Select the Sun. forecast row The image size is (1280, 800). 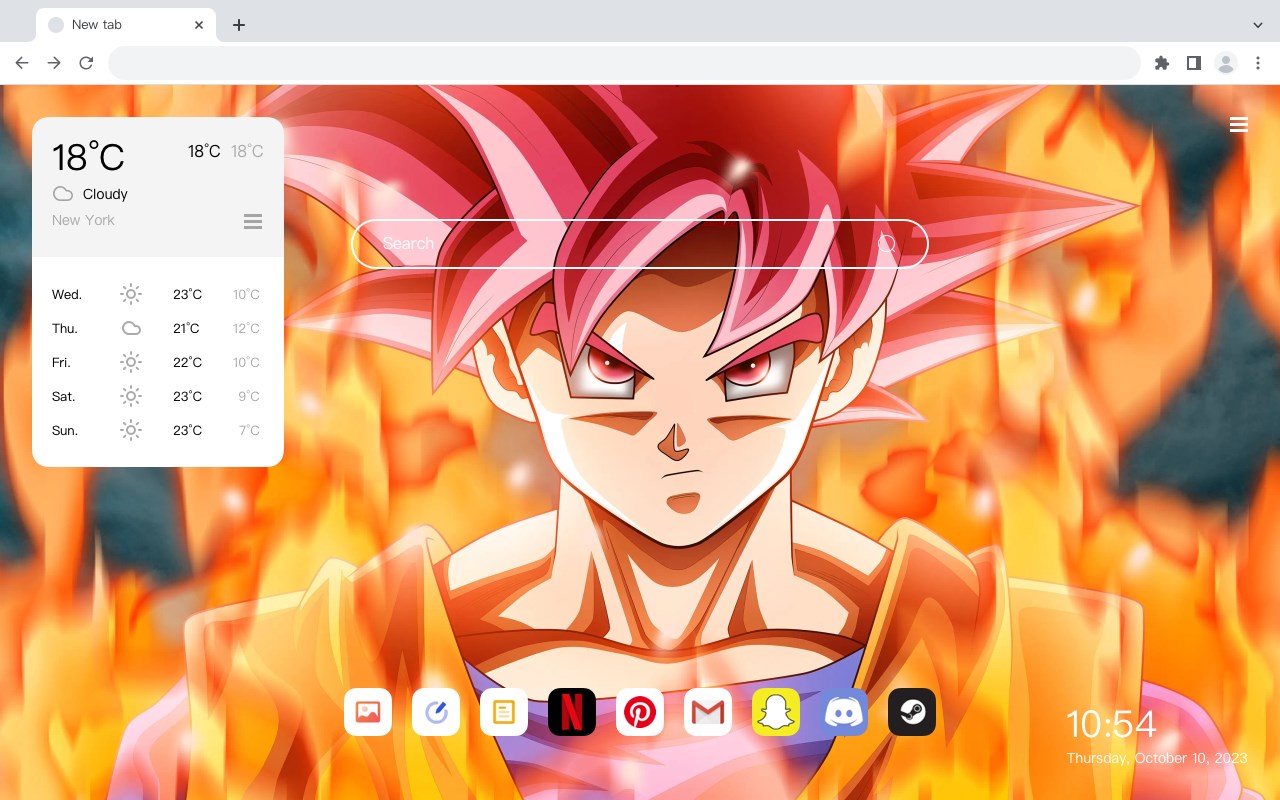158,430
